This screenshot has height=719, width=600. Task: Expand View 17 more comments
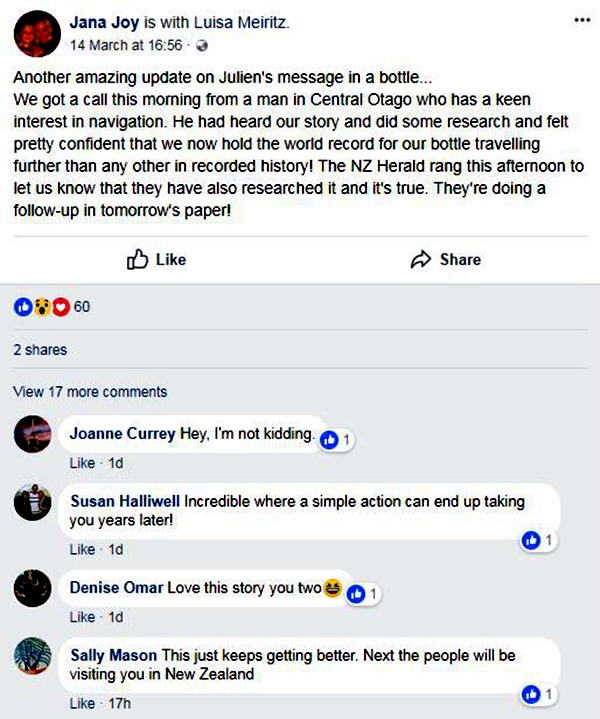90,392
